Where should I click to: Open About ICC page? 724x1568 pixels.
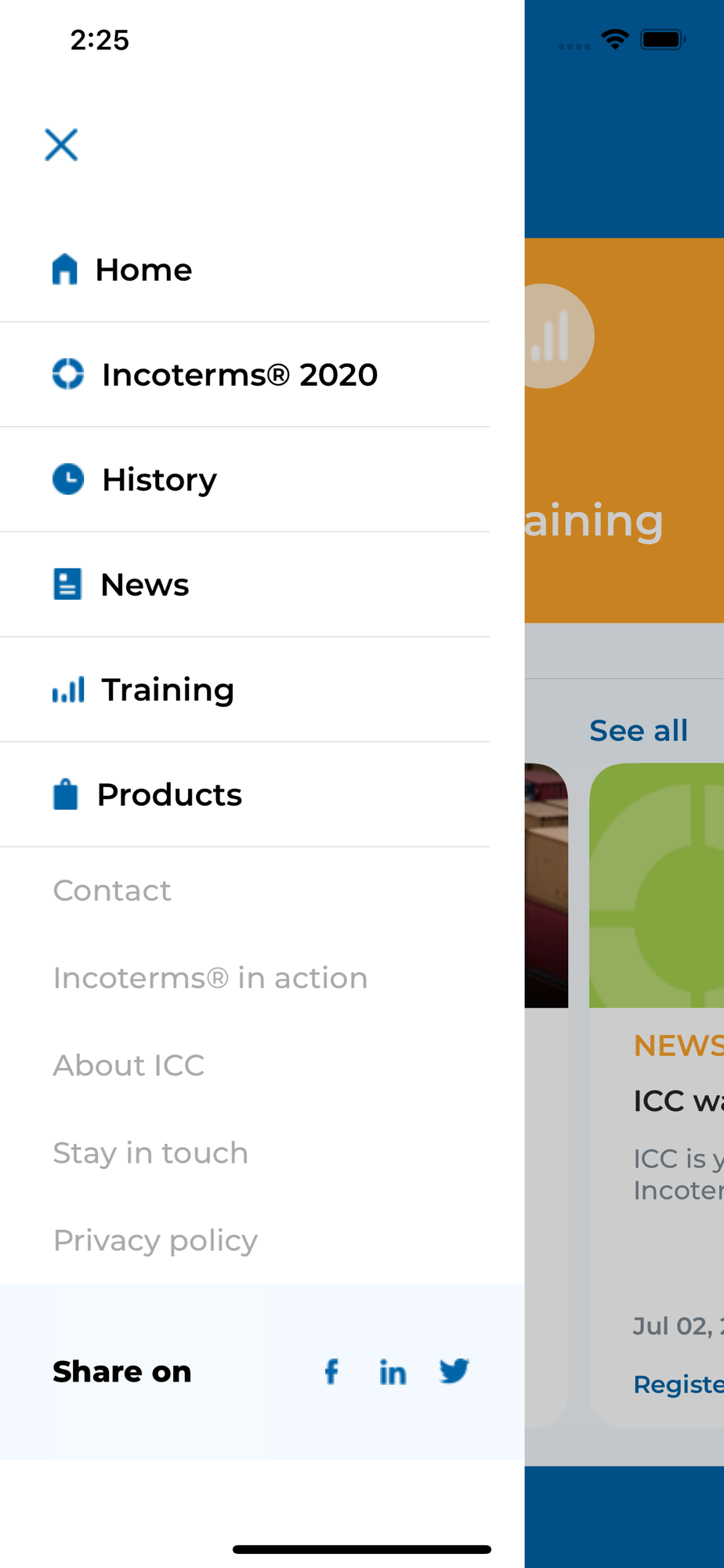coord(129,1065)
